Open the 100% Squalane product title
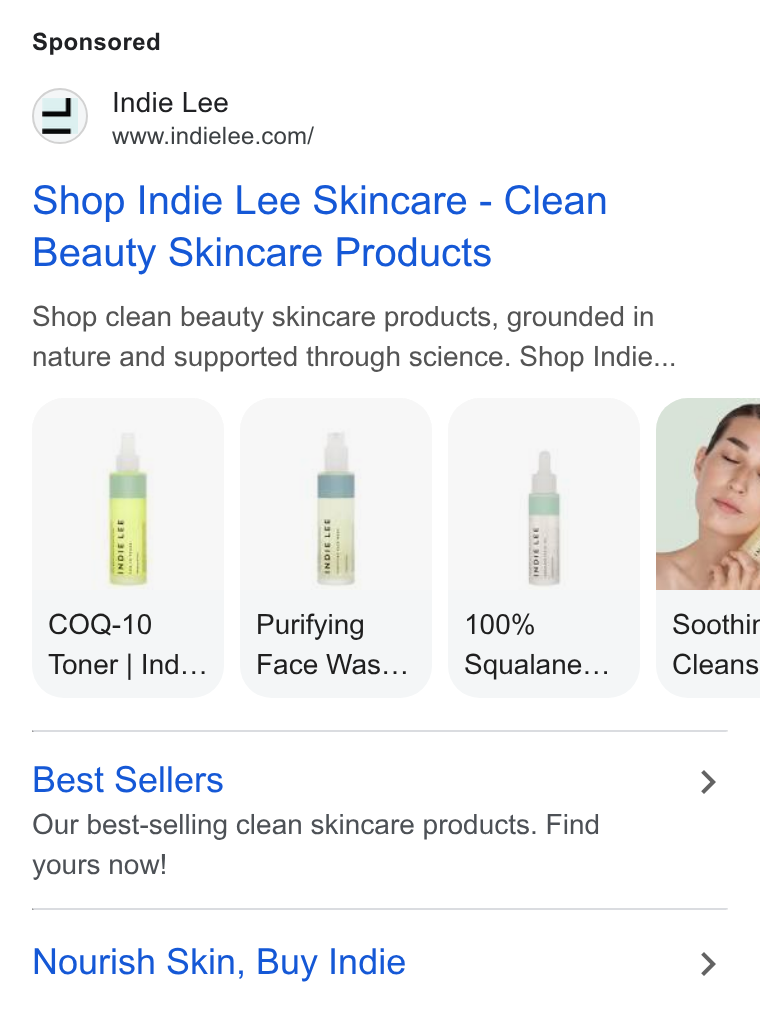 [x=537, y=645]
